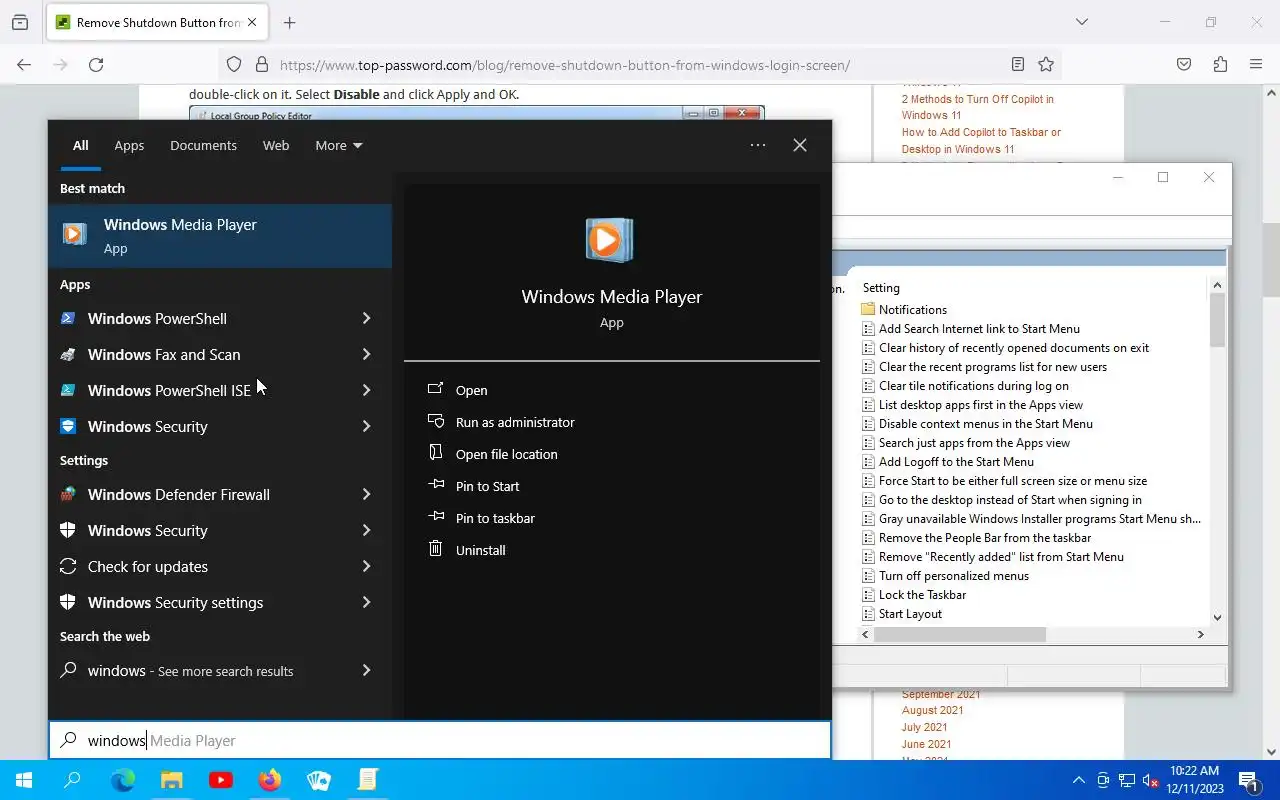
Task: Open Windows Media Player best match result
Action: click(220, 236)
